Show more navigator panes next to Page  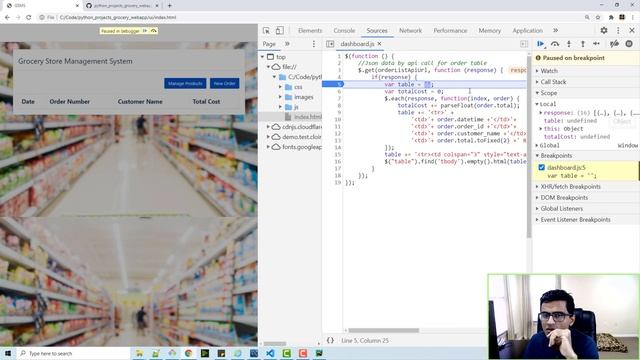click(x=287, y=44)
